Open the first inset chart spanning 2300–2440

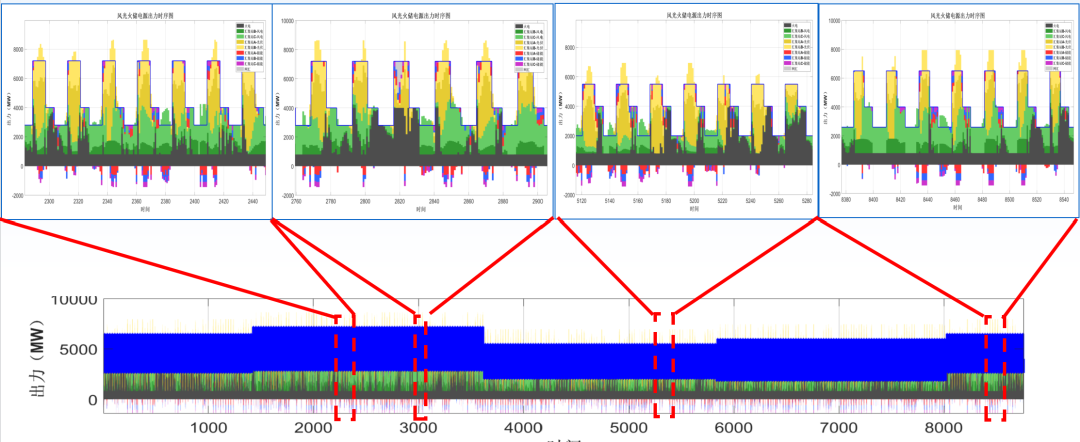pyautogui.click(x=135, y=110)
